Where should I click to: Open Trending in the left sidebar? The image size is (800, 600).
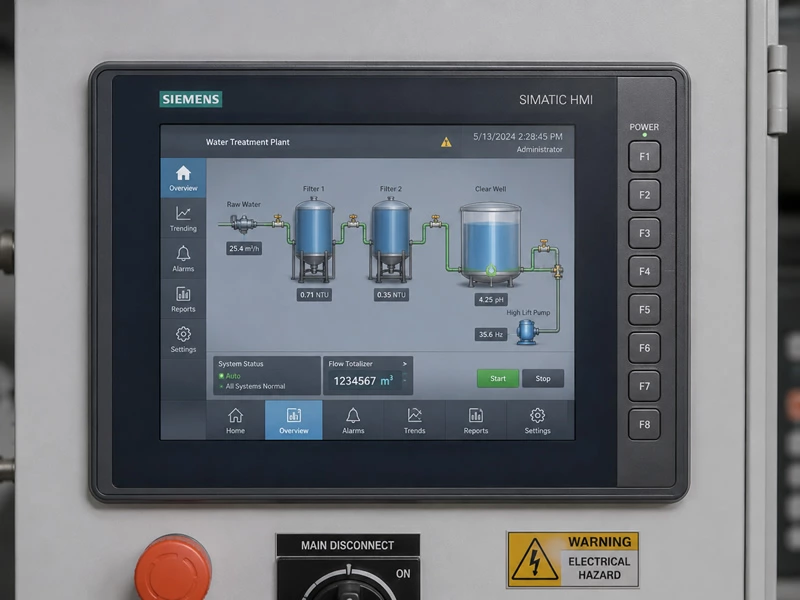tap(183, 219)
